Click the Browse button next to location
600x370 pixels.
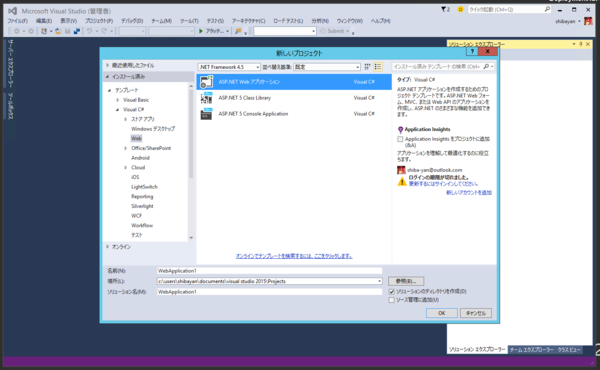coord(406,281)
